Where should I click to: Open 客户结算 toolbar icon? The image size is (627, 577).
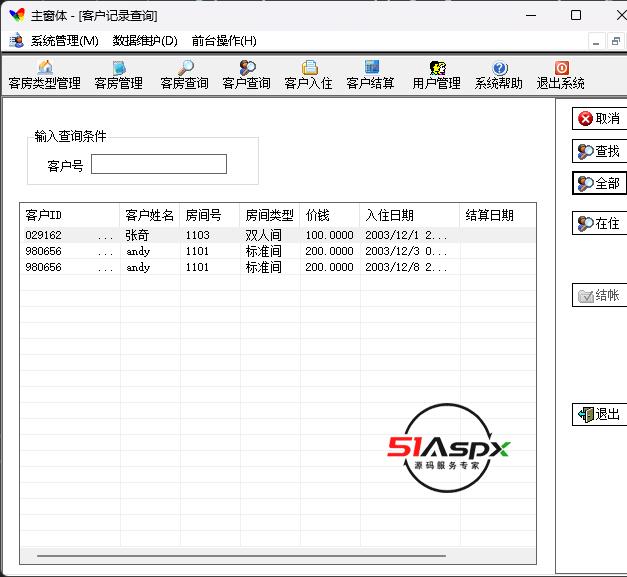tap(371, 67)
